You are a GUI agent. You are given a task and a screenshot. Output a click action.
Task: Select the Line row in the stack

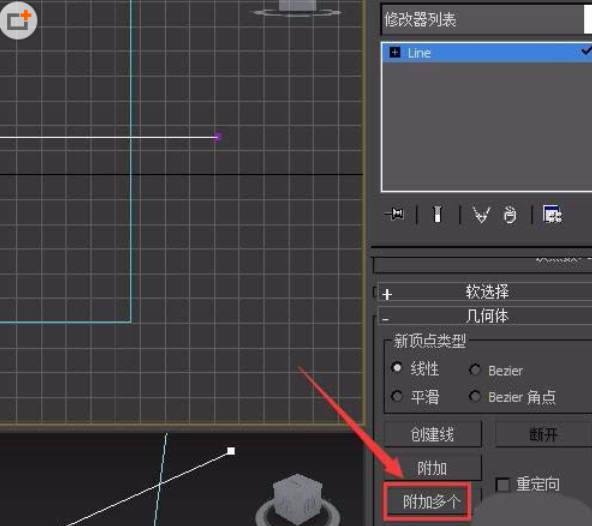tap(487, 52)
